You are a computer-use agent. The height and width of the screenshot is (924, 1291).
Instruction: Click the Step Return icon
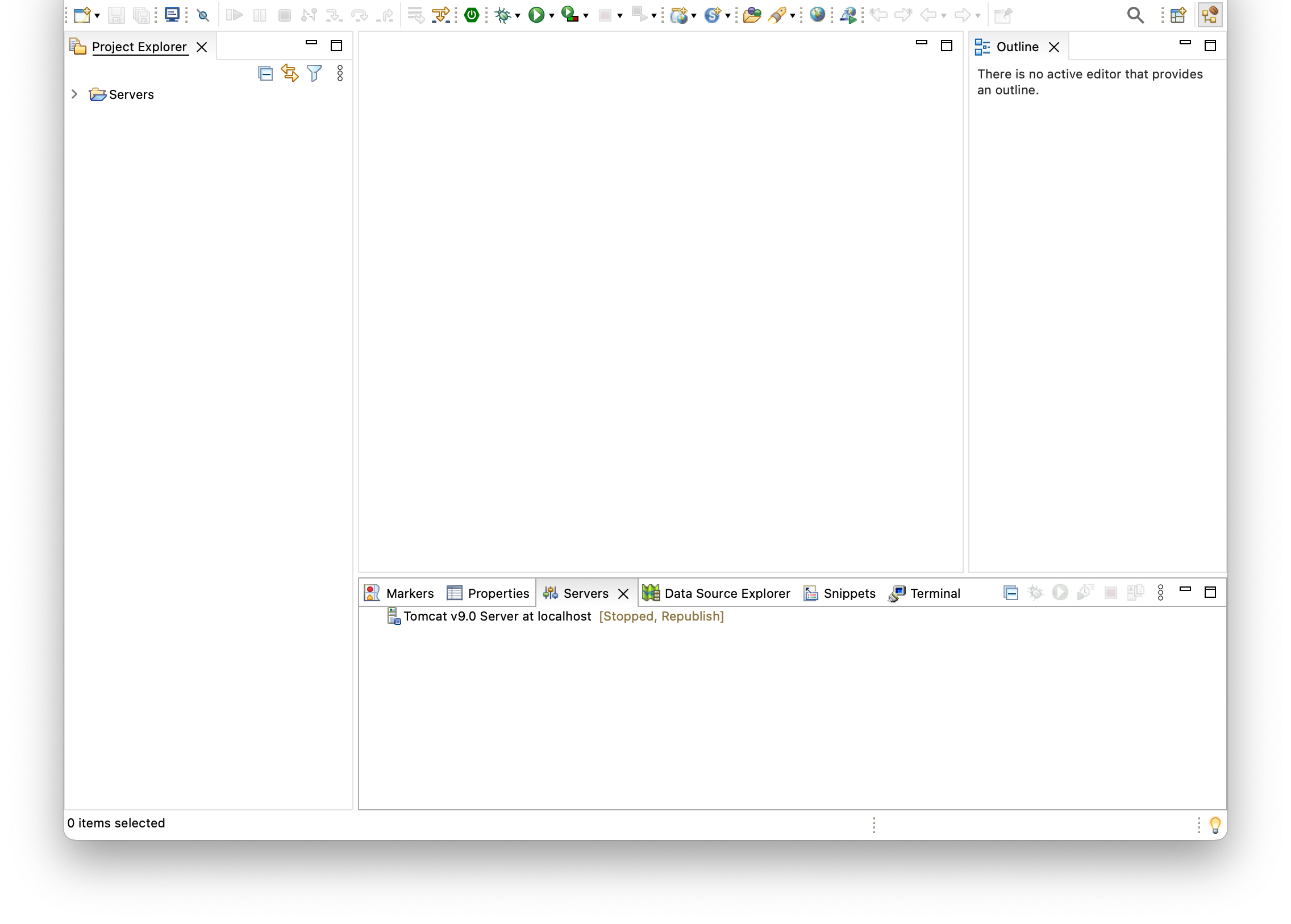click(385, 15)
